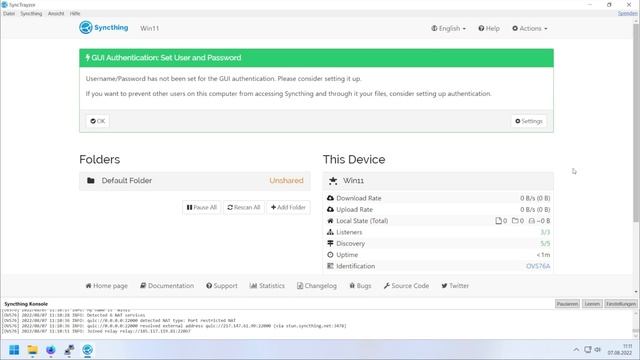Click the network tray icon

coord(588,350)
